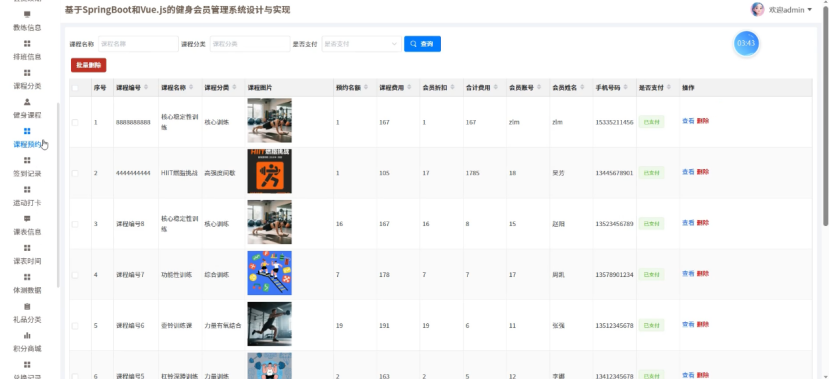Sort by 课程分类 column arrows

click(x=234, y=87)
